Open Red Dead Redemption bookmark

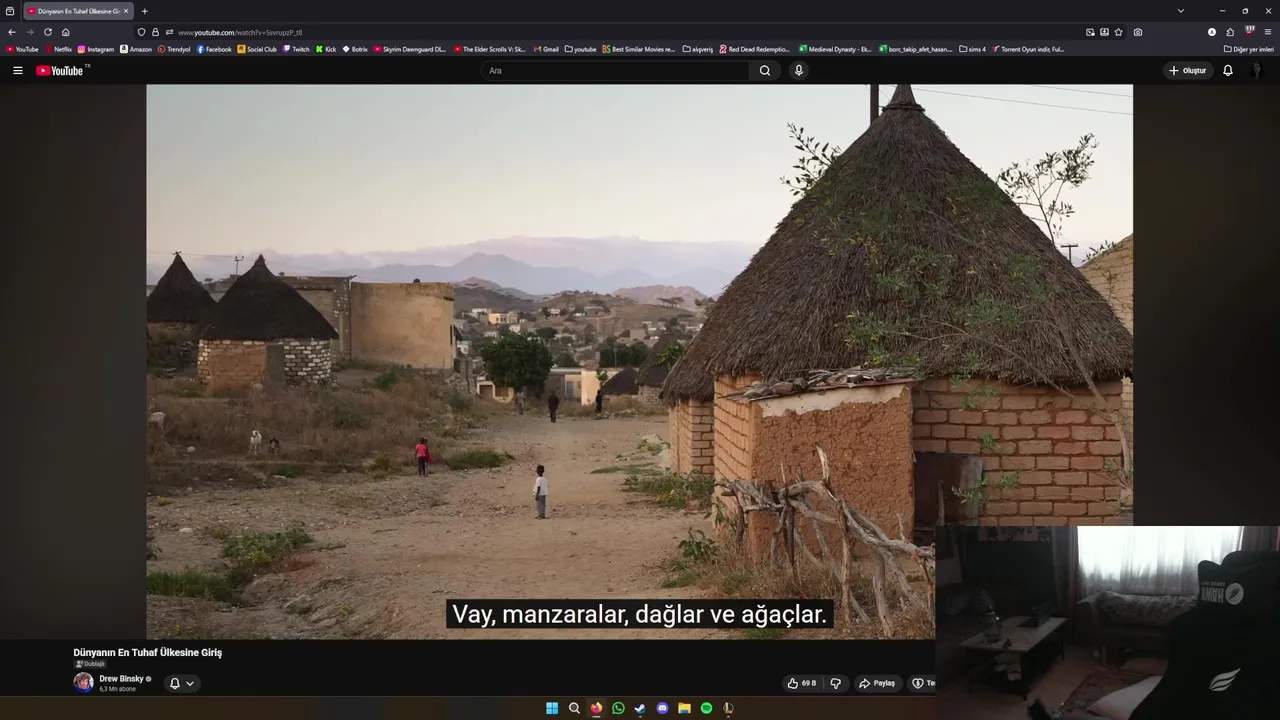[754, 49]
